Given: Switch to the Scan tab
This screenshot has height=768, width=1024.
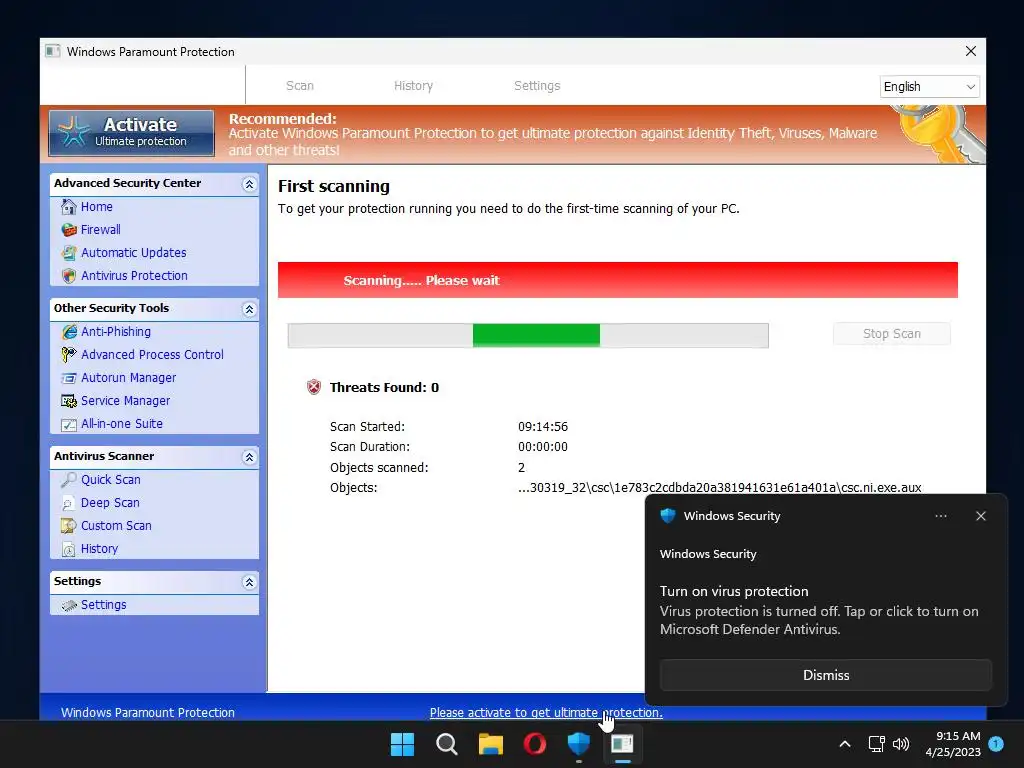Looking at the screenshot, I should [x=300, y=86].
